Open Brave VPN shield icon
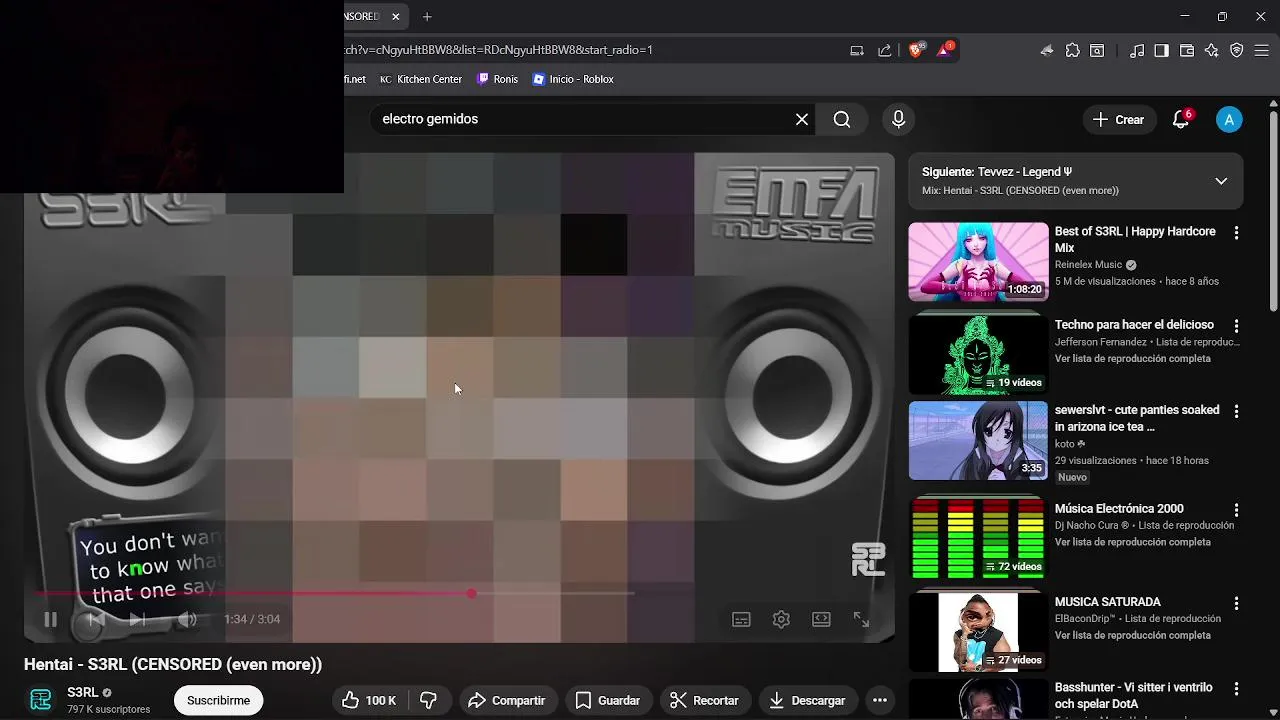The height and width of the screenshot is (720, 1280). tap(1237, 50)
